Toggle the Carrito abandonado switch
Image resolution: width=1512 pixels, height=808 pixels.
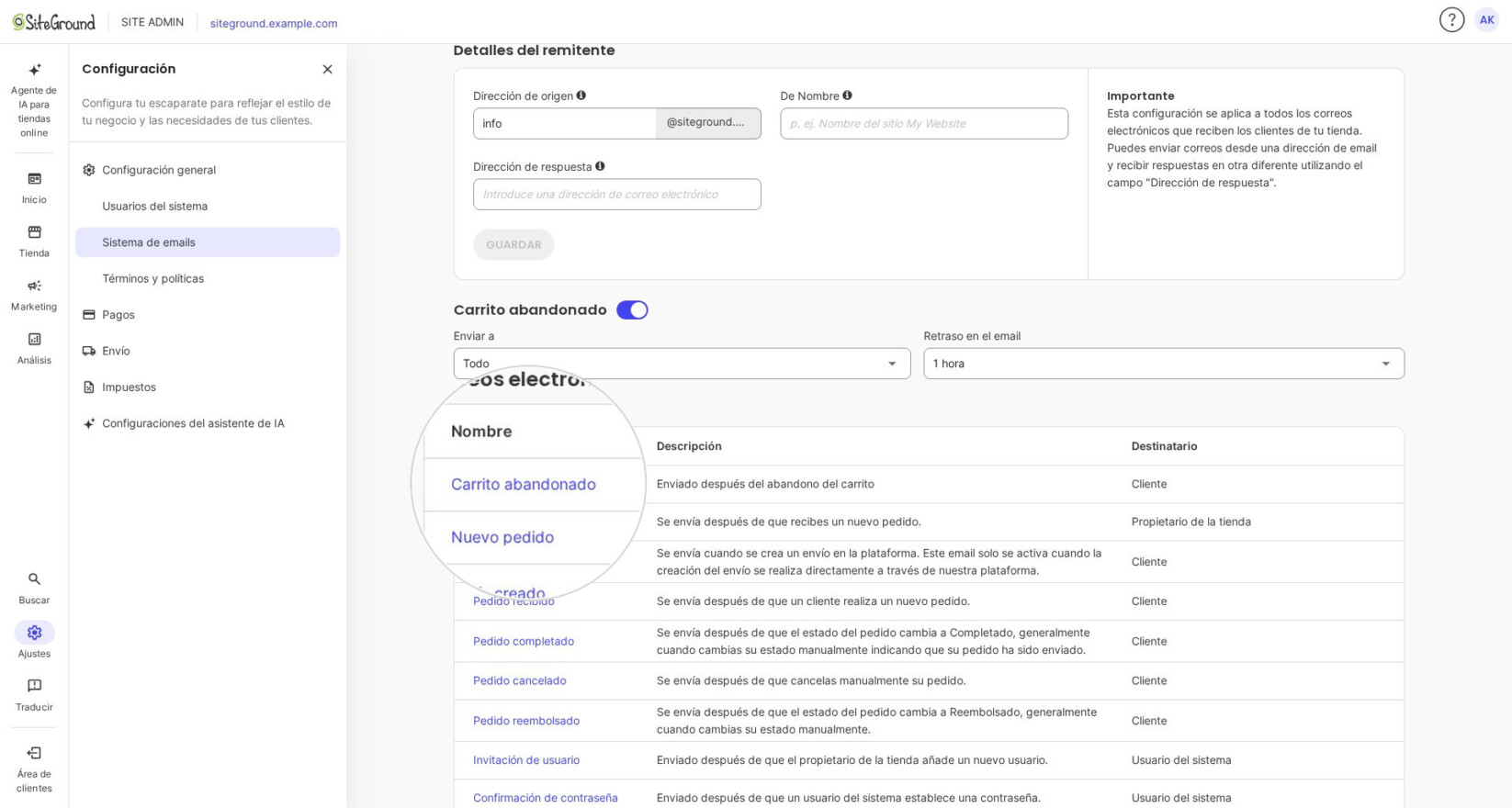pyautogui.click(x=632, y=310)
